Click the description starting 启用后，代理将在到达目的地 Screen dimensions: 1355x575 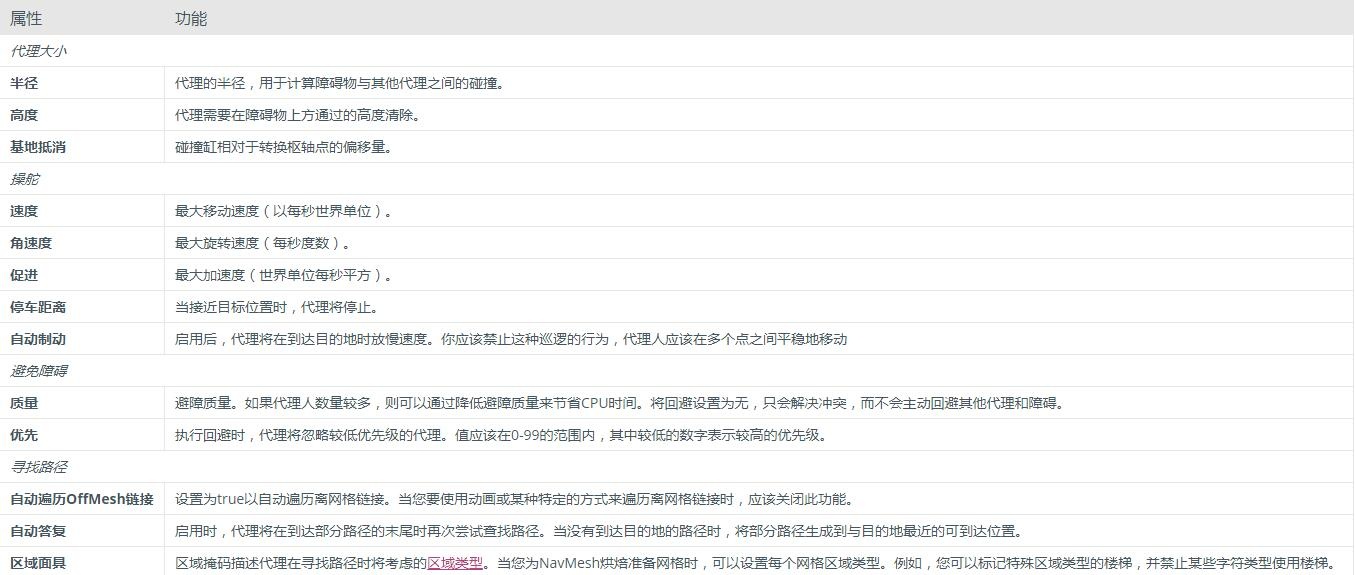click(x=511, y=339)
